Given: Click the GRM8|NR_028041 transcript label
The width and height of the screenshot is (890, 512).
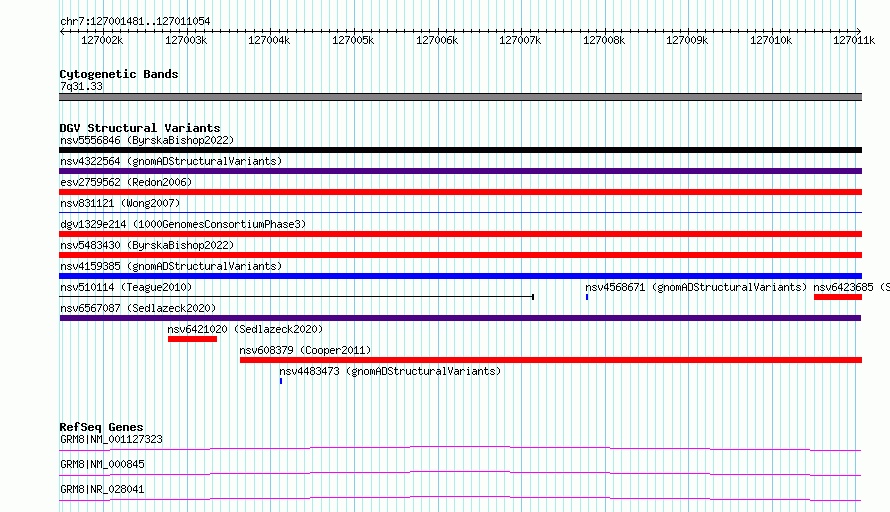Looking at the screenshot, I should [102, 489].
